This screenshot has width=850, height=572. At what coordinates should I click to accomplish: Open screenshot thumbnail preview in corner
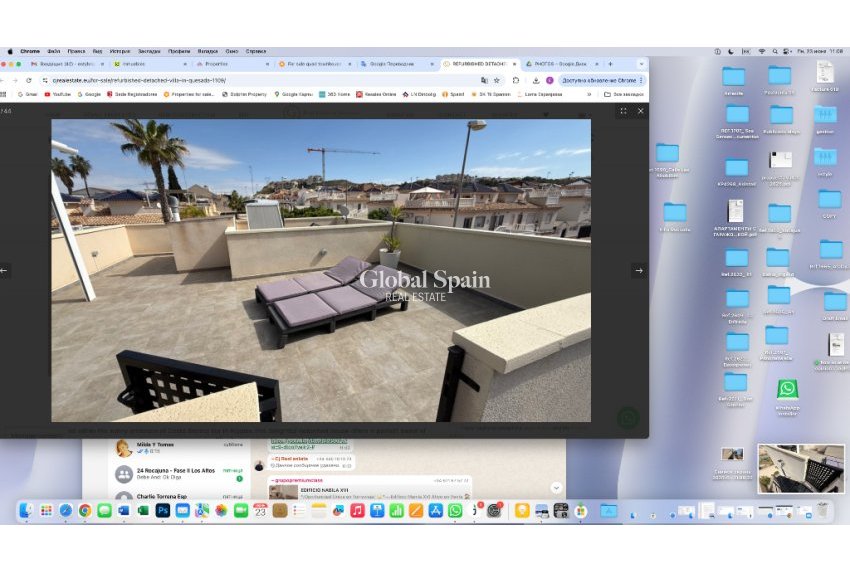pyautogui.click(x=800, y=469)
